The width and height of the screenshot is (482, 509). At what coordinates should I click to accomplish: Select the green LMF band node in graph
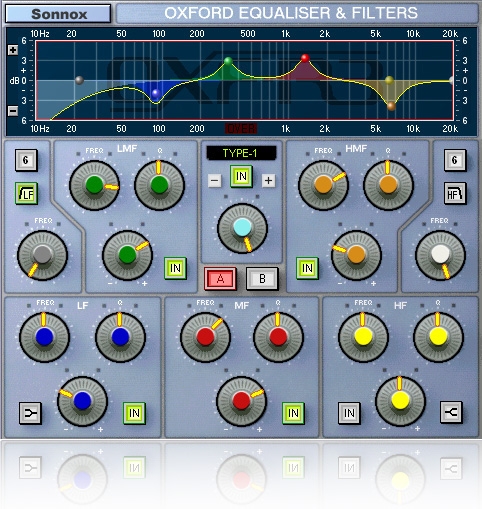tap(228, 61)
